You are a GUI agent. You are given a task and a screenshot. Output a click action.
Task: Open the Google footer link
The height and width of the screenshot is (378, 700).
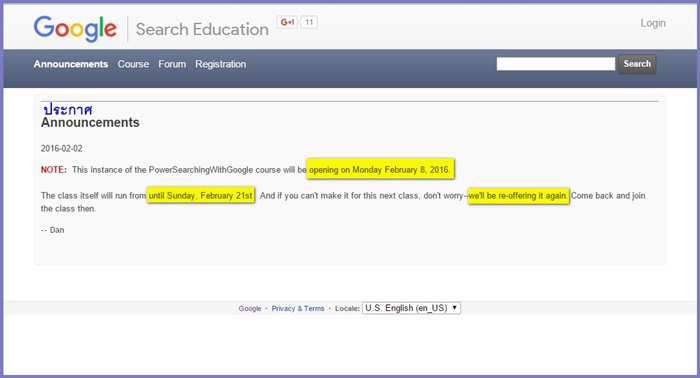pyautogui.click(x=250, y=308)
